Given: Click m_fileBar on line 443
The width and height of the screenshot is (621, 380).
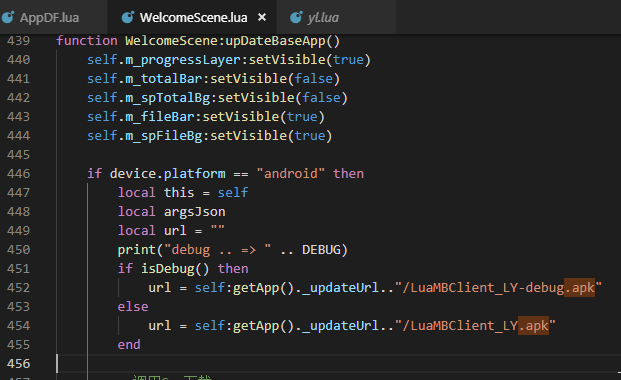Looking at the screenshot, I should [x=160, y=117].
